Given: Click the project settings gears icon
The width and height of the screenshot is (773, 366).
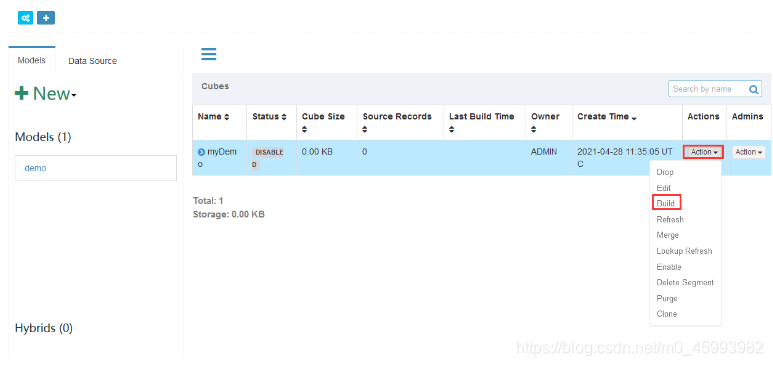Looking at the screenshot, I should click(x=25, y=18).
